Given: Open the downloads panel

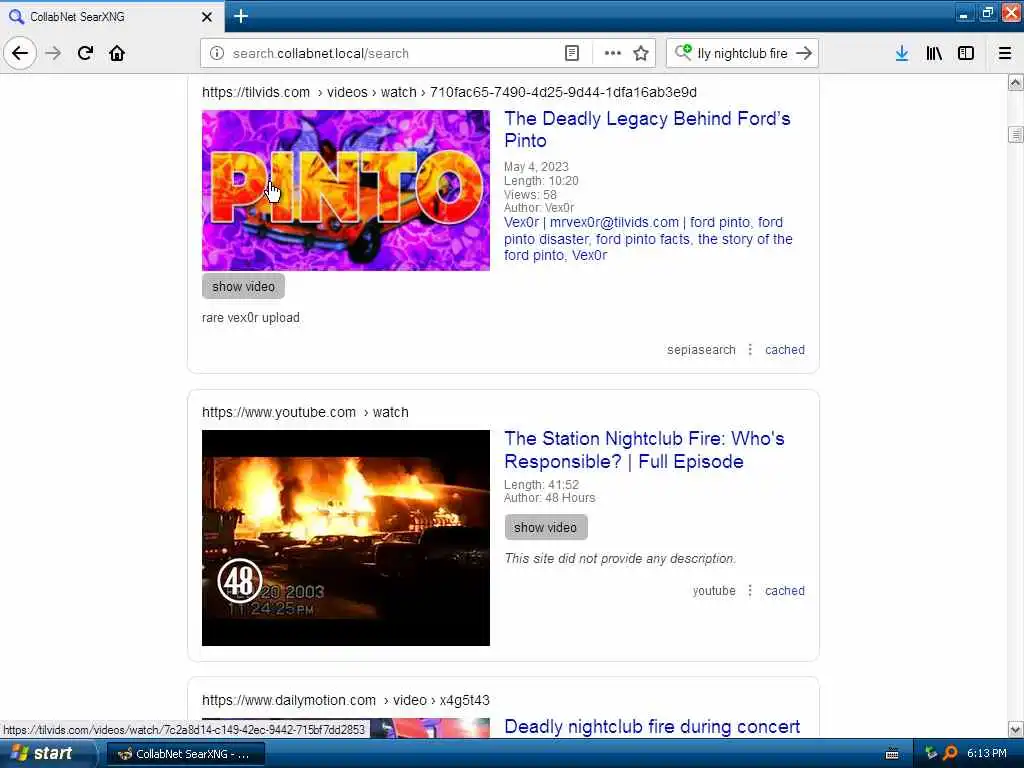Looking at the screenshot, I should tap(901, 53).
